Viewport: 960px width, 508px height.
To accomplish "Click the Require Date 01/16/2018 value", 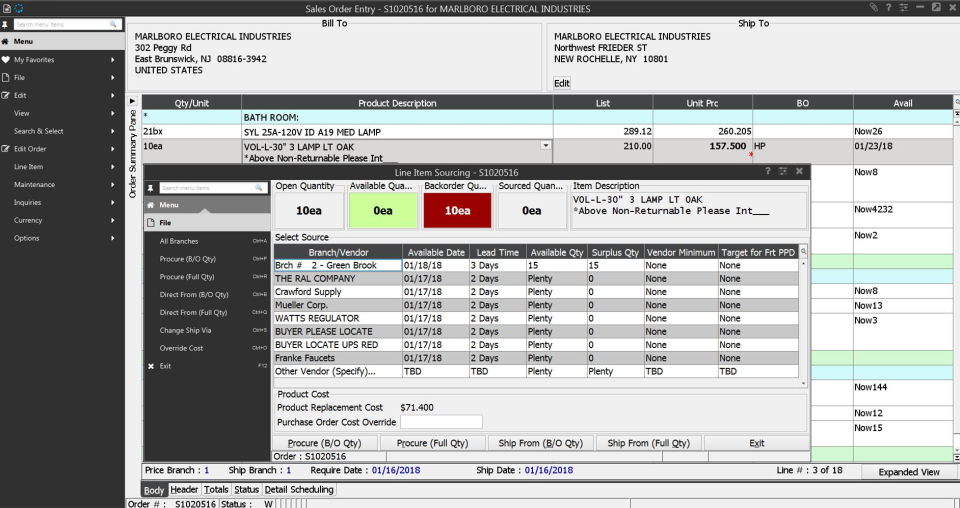I will point(396,470).
